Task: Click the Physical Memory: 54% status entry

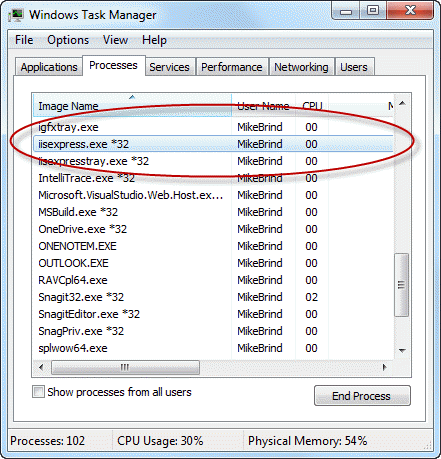Action: click(307, 441)
